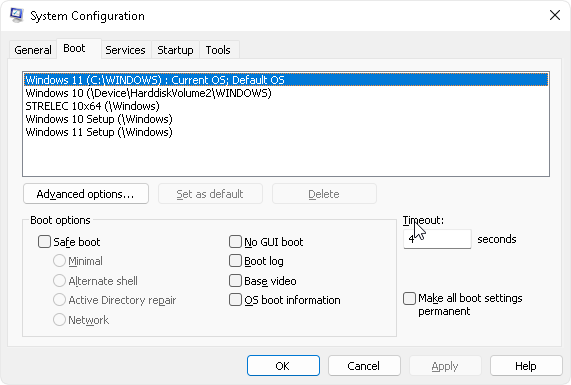Select Windows 11 Current OS boot entry

(x=286, y=80)
